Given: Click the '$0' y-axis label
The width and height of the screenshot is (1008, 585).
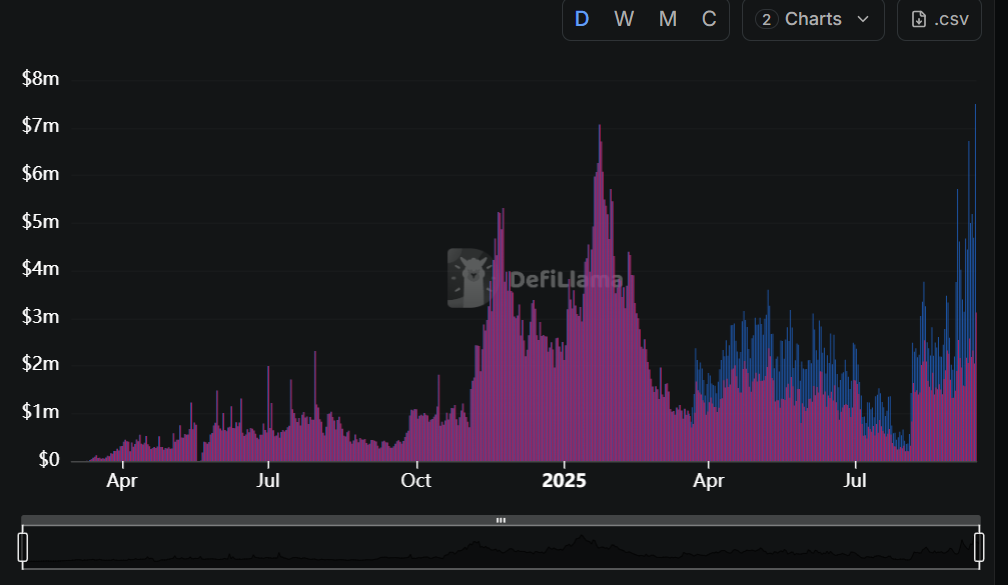Looking at the screenshot, I should click(48, 459).
